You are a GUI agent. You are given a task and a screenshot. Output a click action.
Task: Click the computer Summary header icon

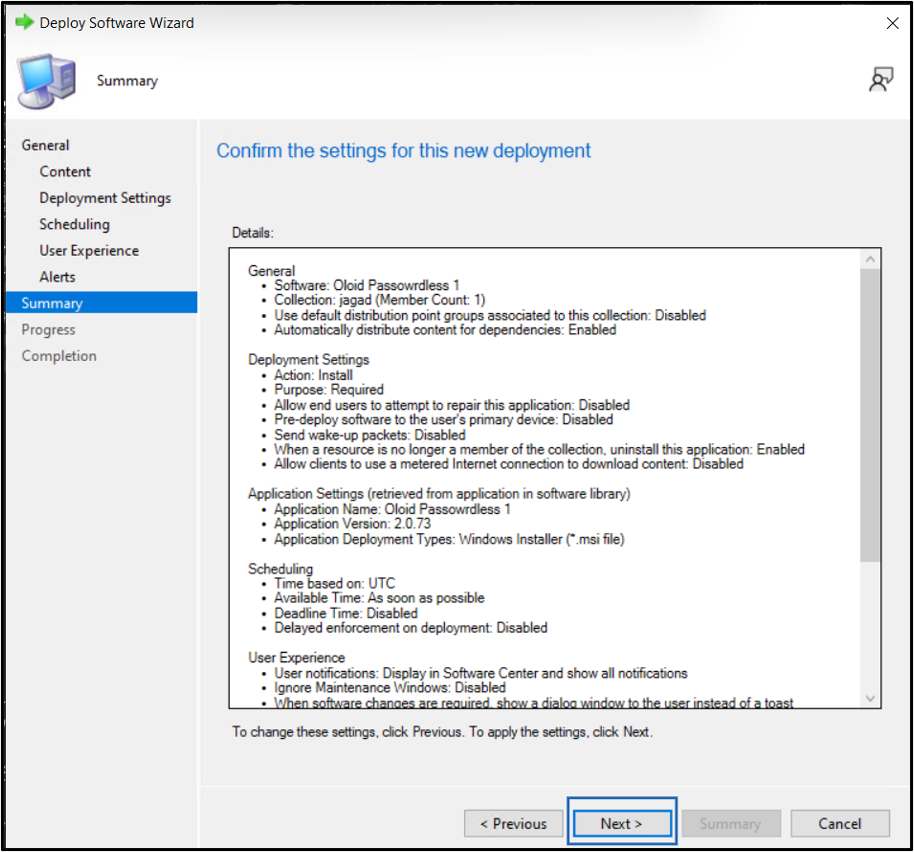pyautogui.click(x=47, y=81)
